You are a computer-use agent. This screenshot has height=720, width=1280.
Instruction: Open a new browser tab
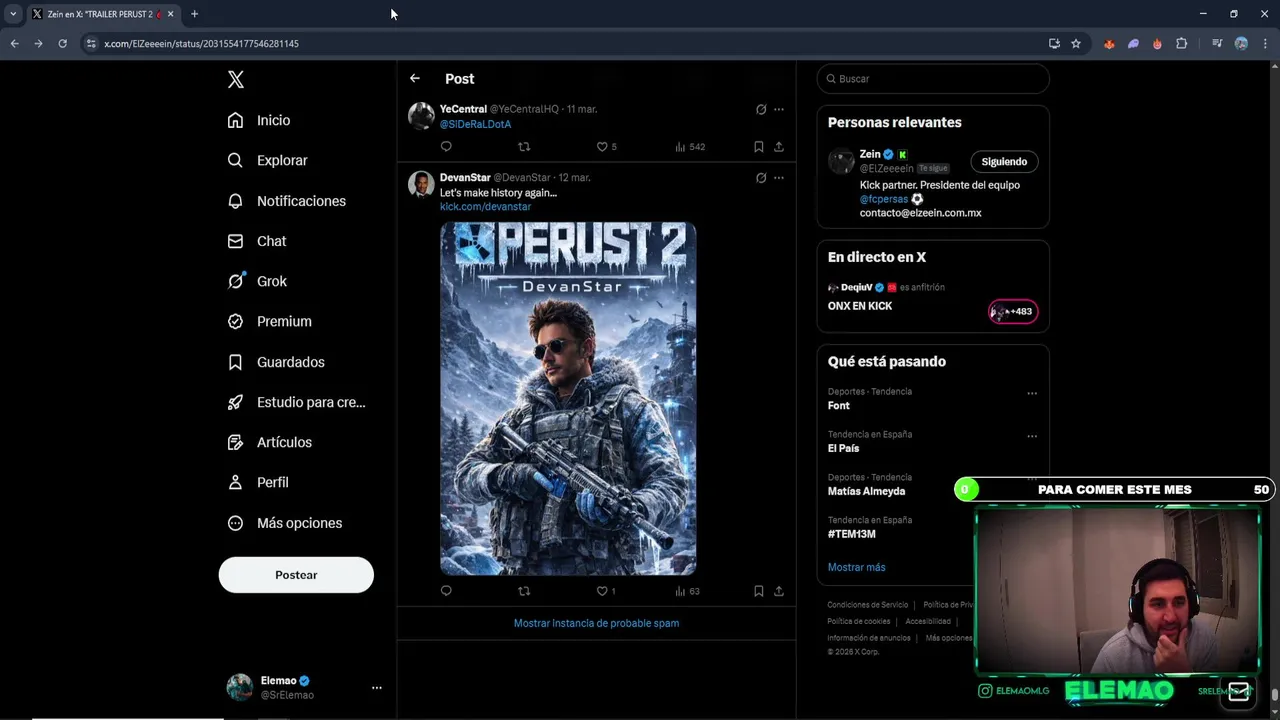click(194, 14)
